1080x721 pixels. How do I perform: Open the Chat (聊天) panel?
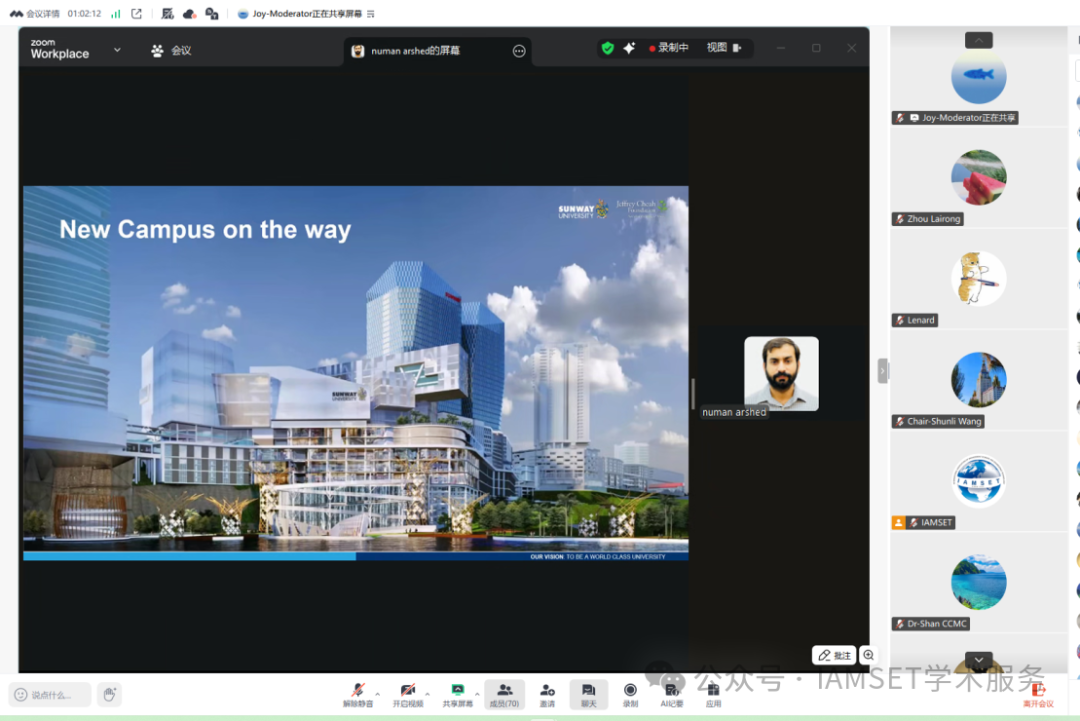(588, 693)
